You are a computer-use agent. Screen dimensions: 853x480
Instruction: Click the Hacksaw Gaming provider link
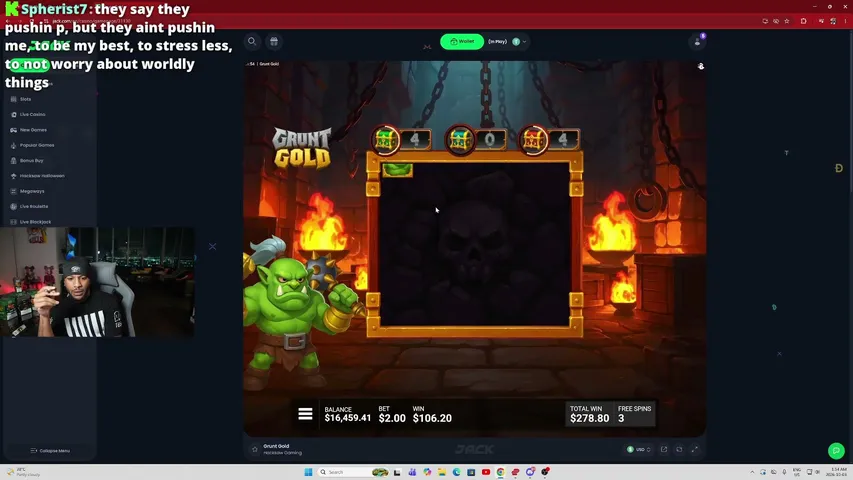(x=282, y=453)
